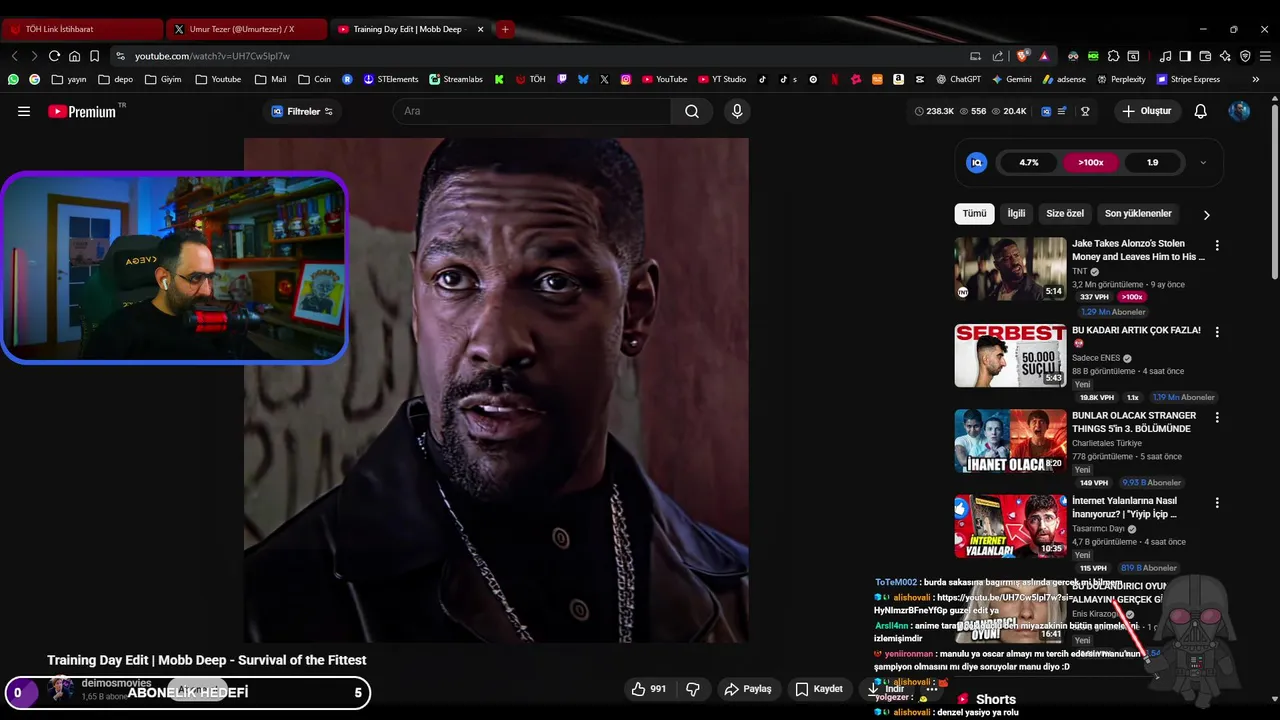Open the SERBEST 50.000 SUÇLU thumbnail
Image resolution: width=1280 pixels, height=720 pixels.
(1010, 355)
